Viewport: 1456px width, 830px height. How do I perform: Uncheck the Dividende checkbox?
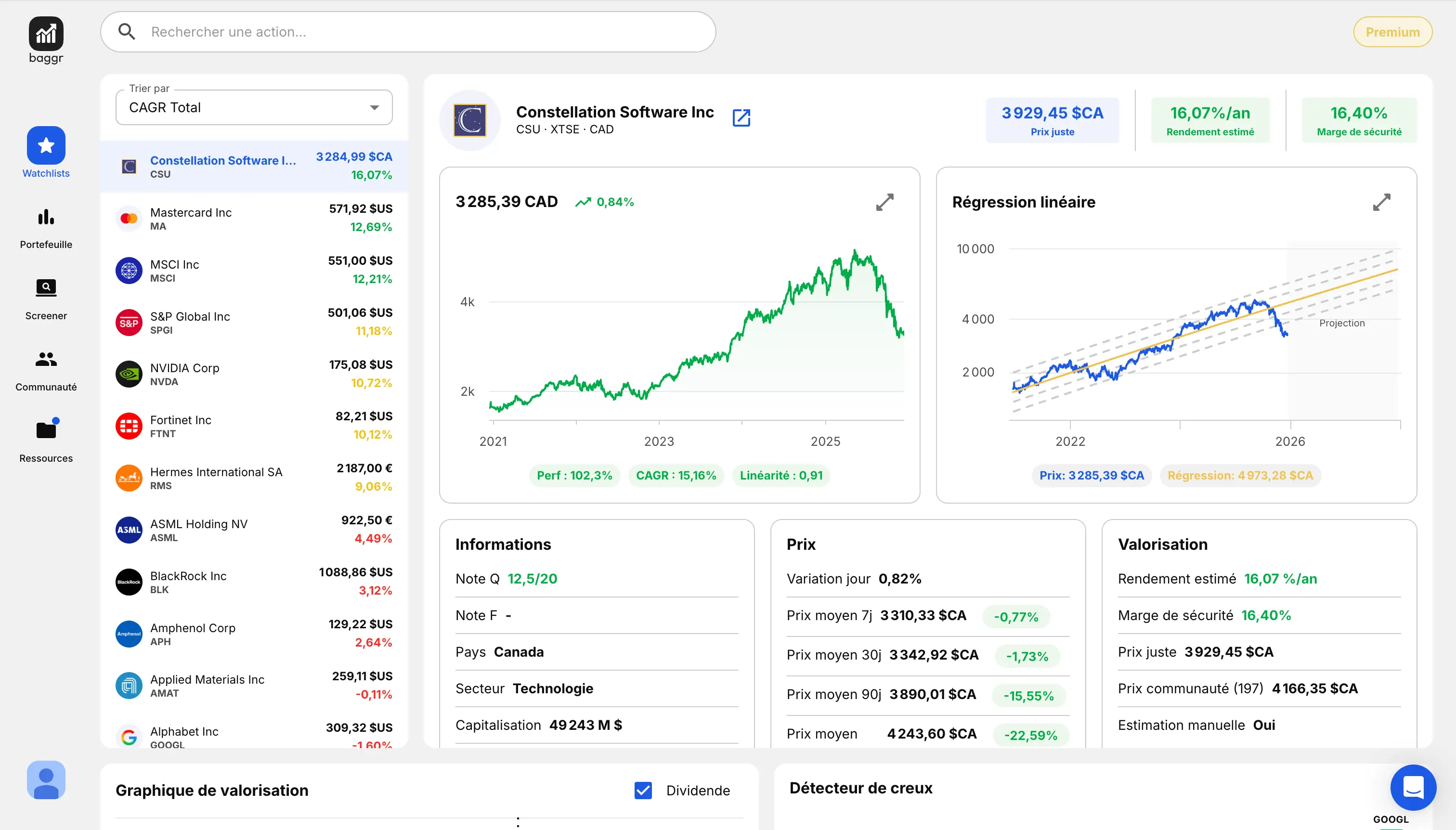(643, 790)
